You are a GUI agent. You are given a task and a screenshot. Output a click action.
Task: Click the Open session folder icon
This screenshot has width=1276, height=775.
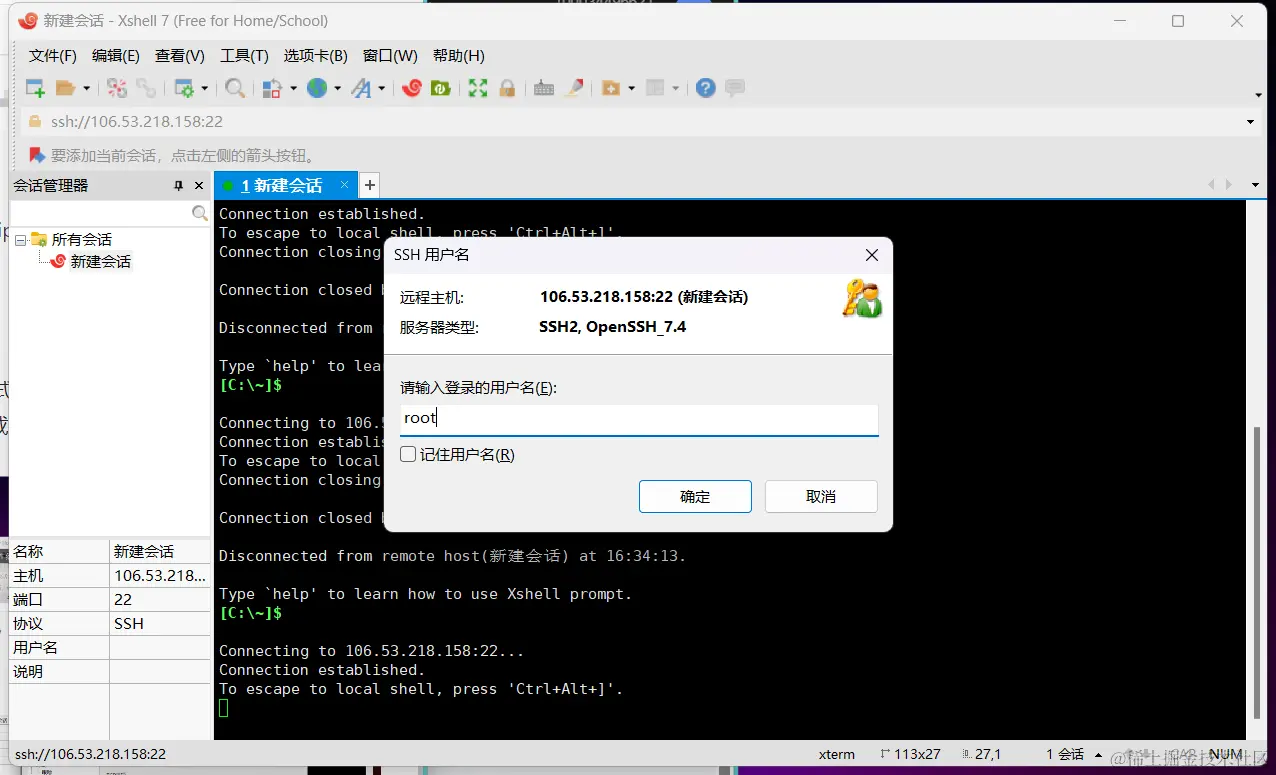tap(65, 88)
